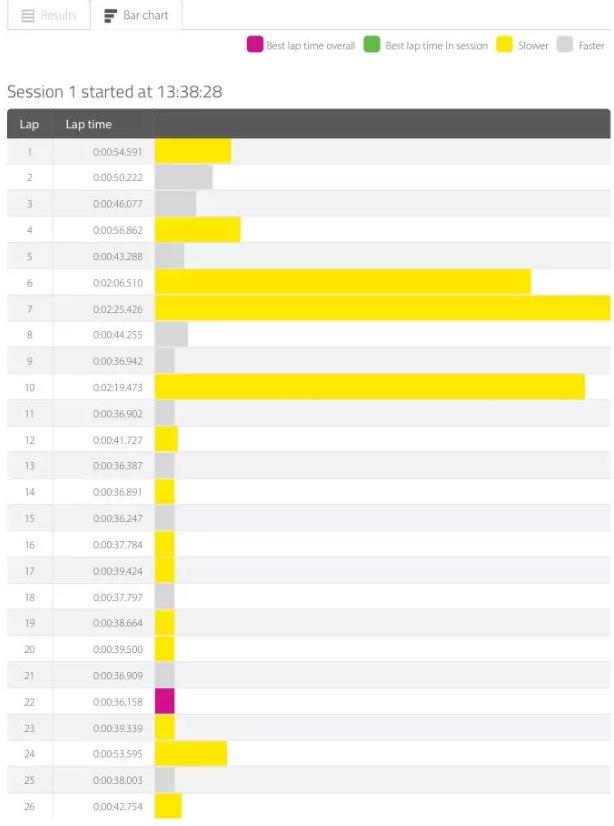
Task: Click the Best lap time overall label
Action: click(311, 46)
